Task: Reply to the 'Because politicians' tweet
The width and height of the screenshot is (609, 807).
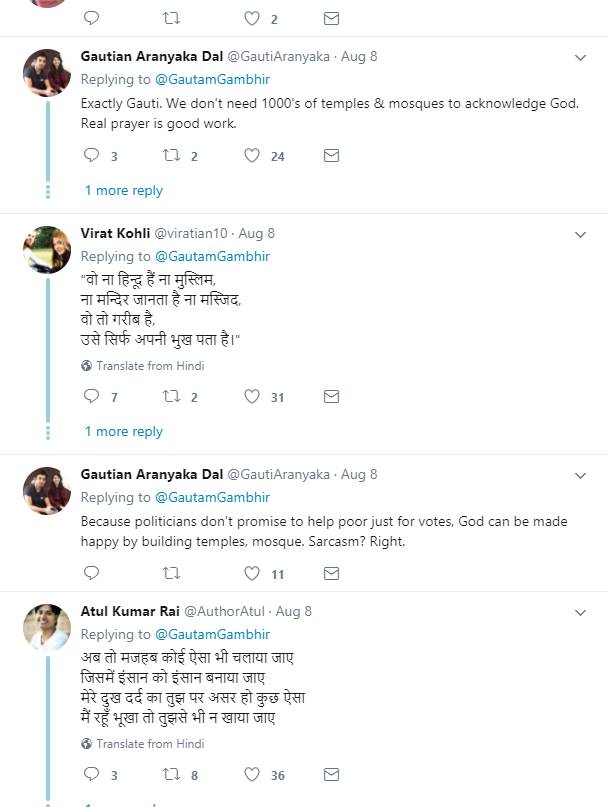Action: coord(91,574)
